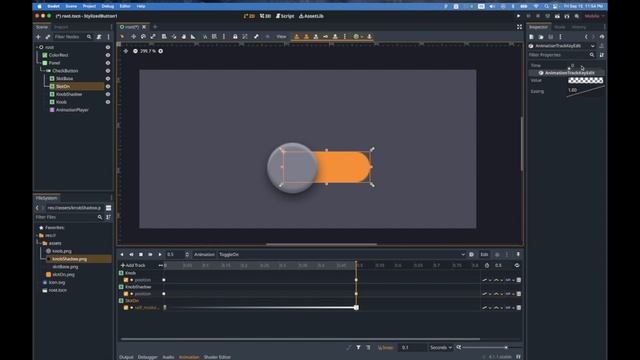Click the Easing curve value in Inspector
This screenshot has width=640, height=360.
pos(586,91)
